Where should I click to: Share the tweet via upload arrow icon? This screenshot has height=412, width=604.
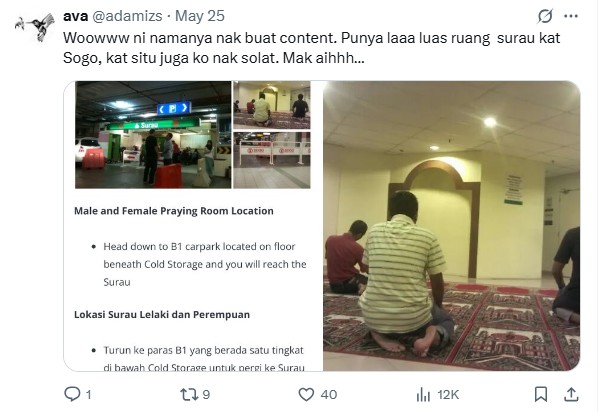point(571,394)
